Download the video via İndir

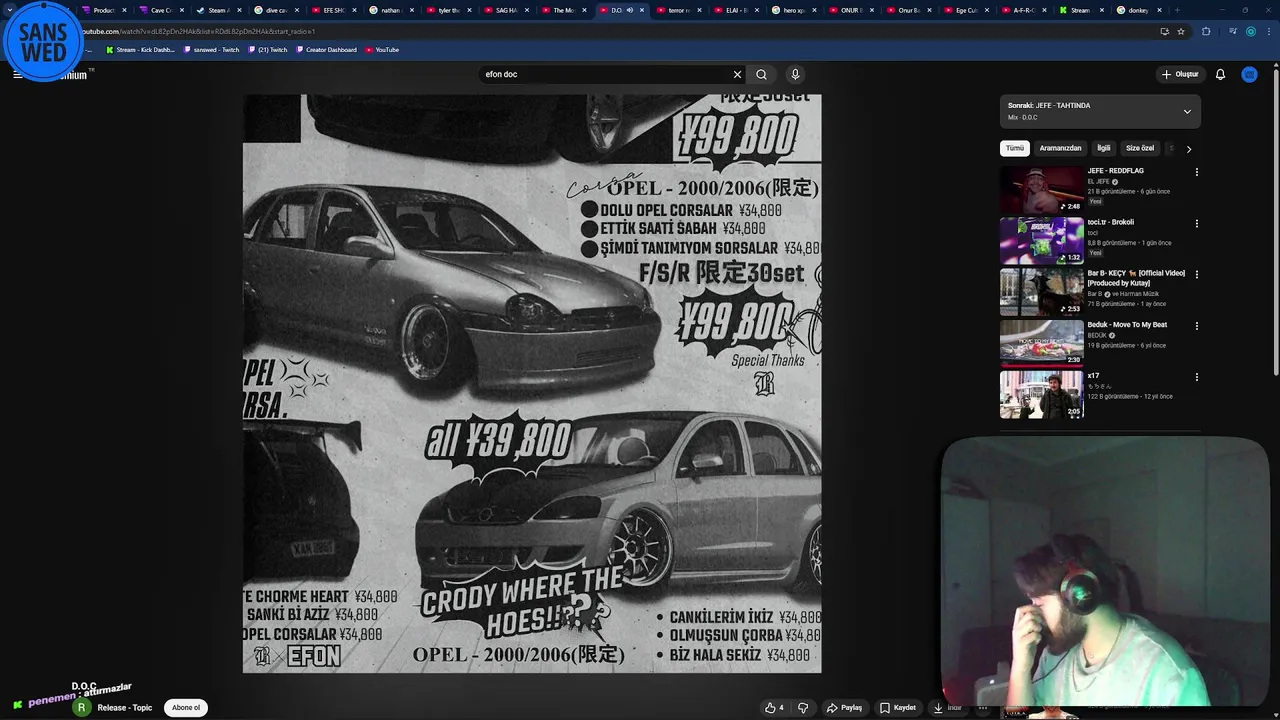[x=947, y=708]
